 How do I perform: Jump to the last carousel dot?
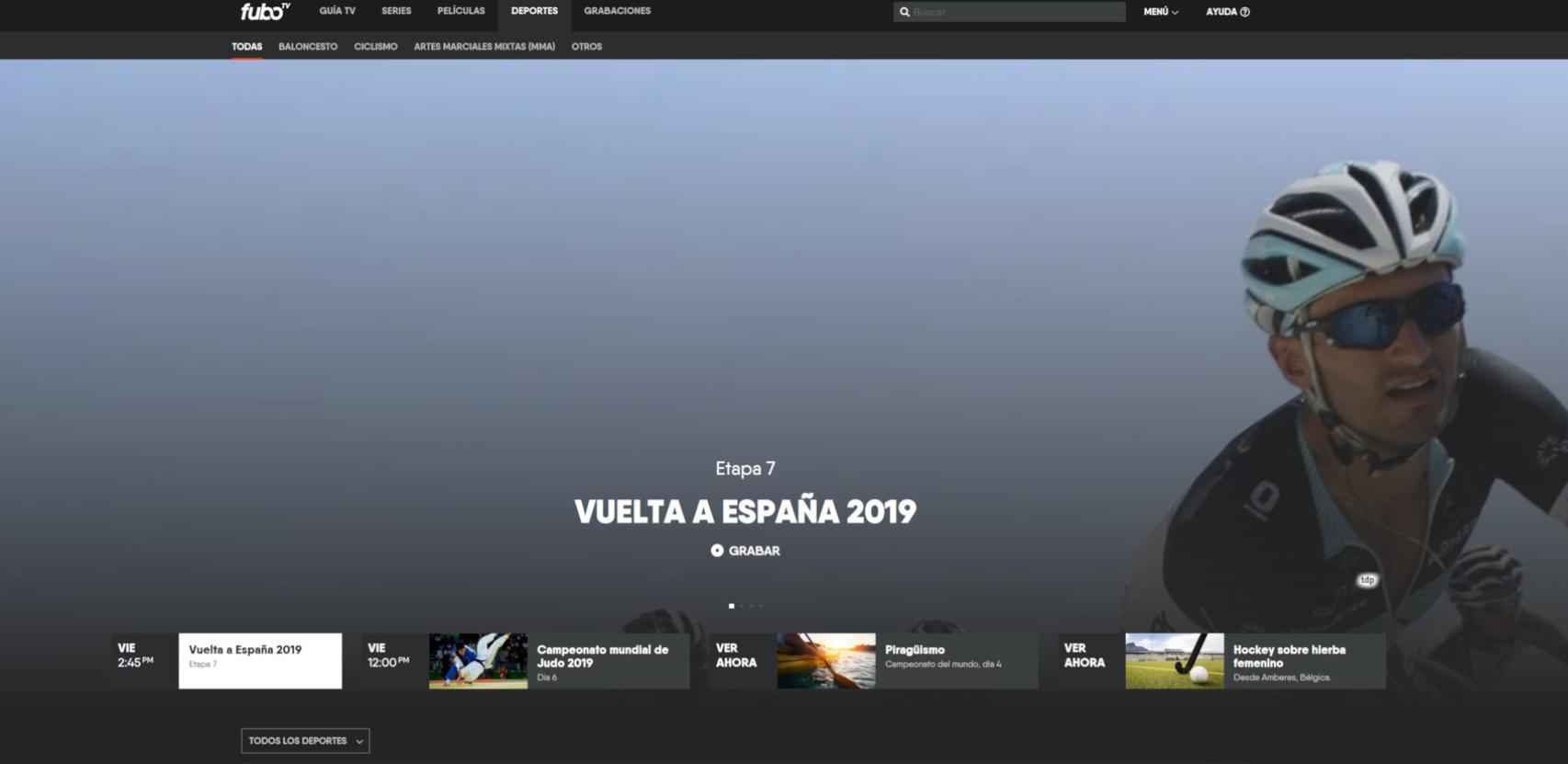pos(760,606)
